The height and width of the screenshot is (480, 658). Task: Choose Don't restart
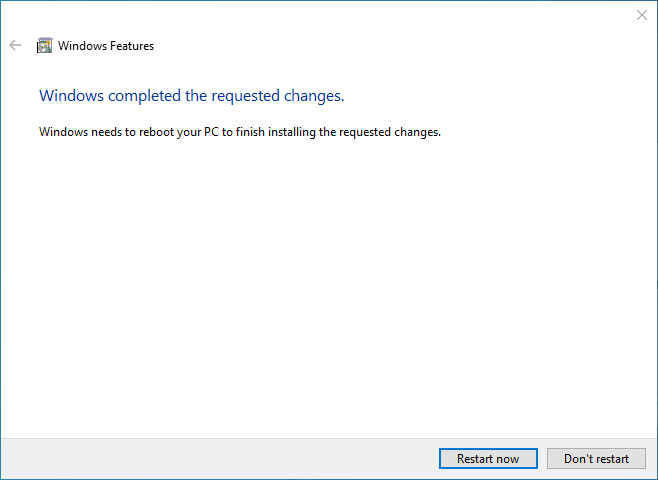(x=596, y=459)
